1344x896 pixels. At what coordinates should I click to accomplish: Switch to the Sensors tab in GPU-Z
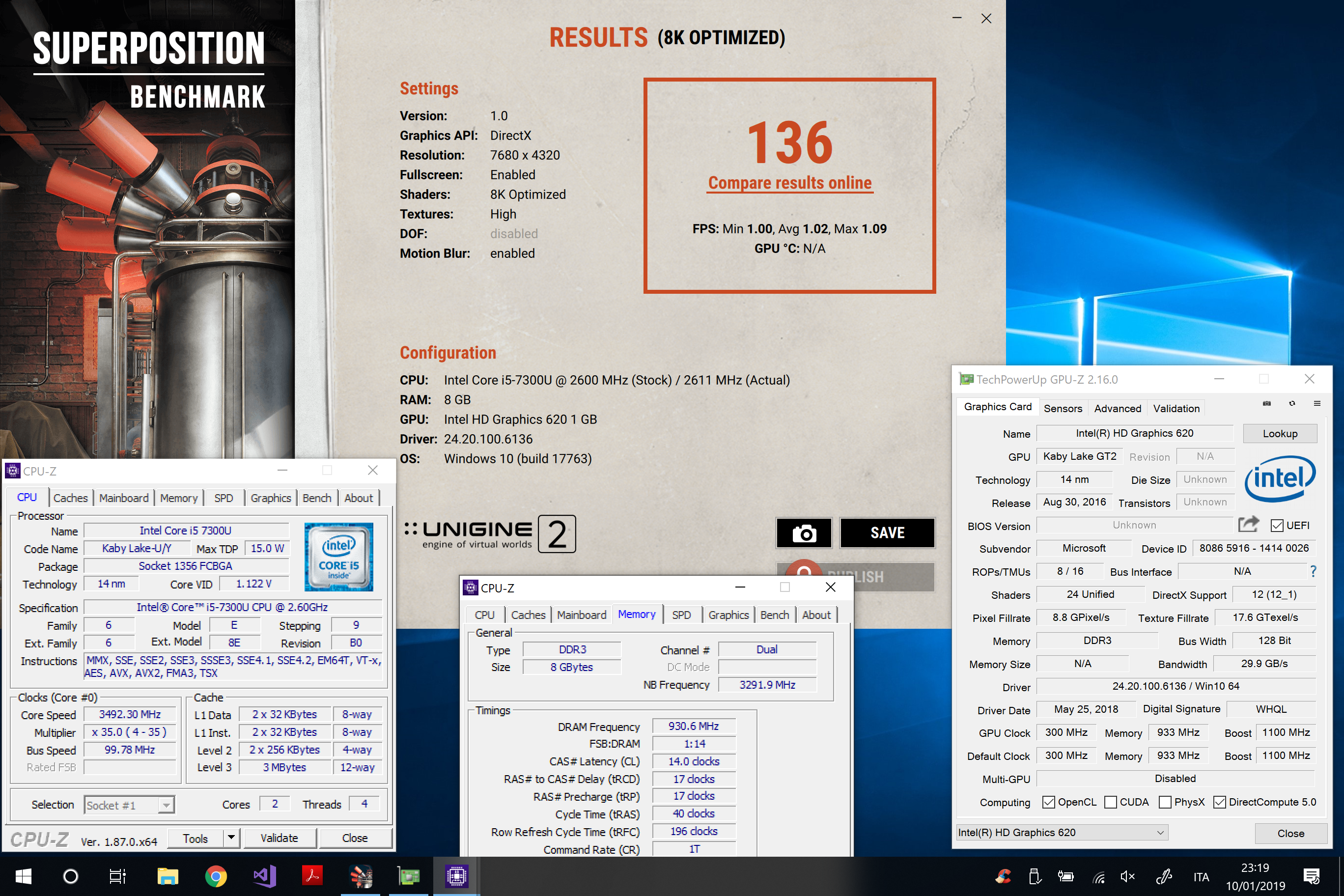pyautogui.click(x=1063, y=409)
